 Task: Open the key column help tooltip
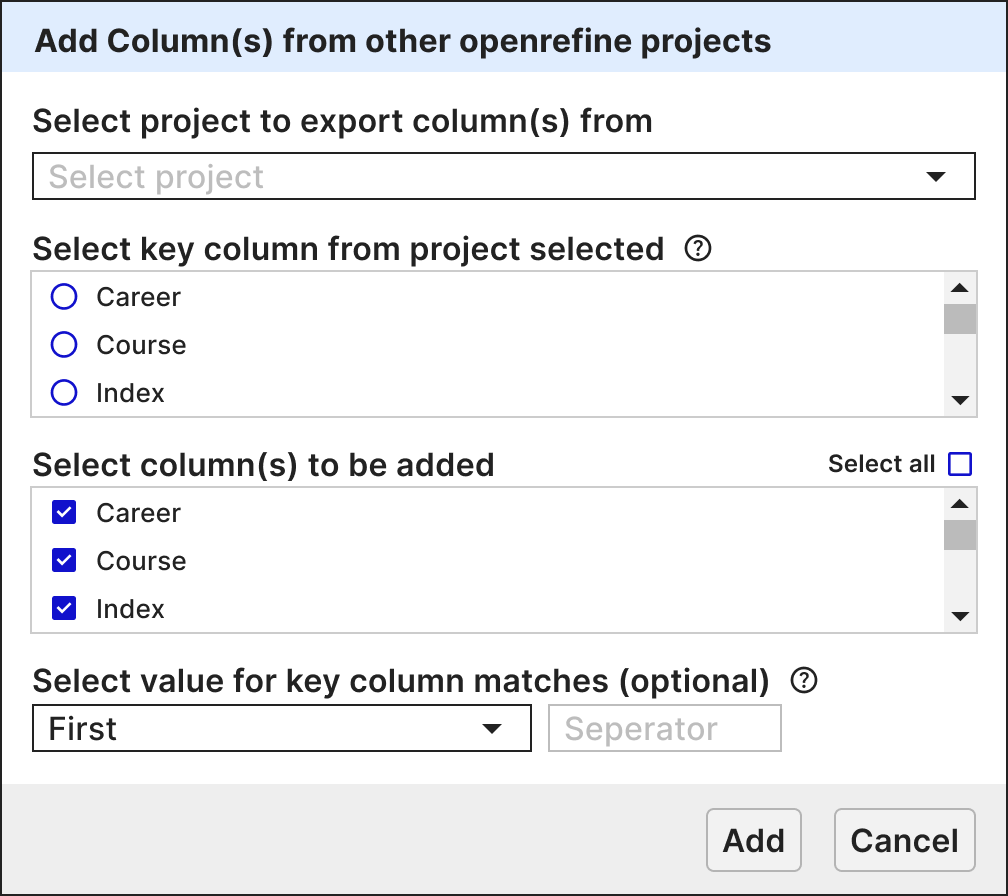point(699,248)
